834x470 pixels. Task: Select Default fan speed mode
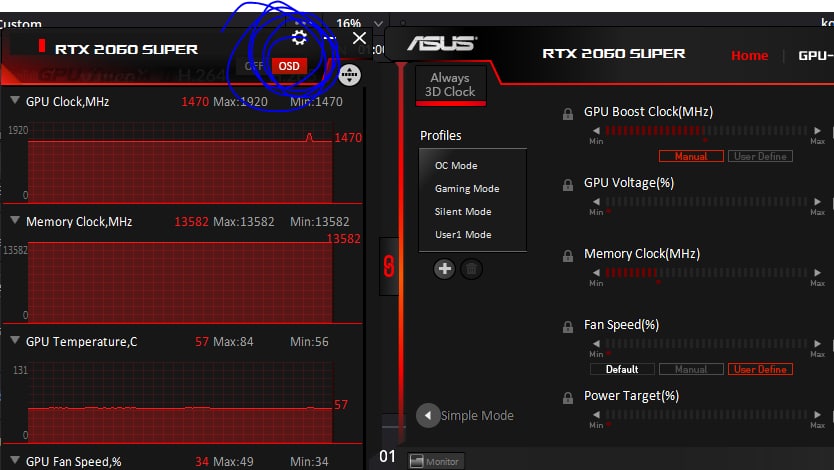(x=622, y=369)
